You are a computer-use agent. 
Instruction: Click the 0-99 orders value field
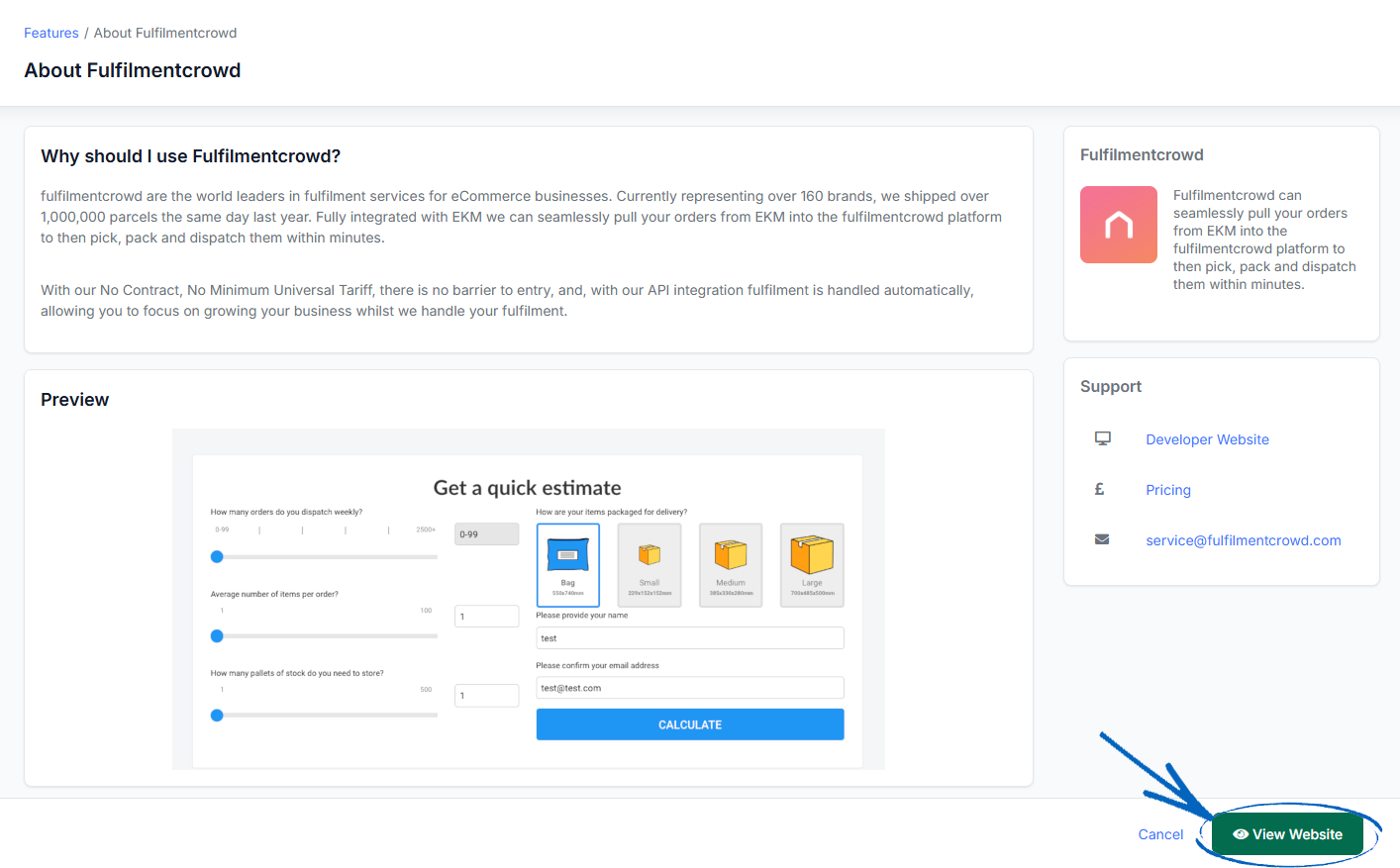point(486,534)
